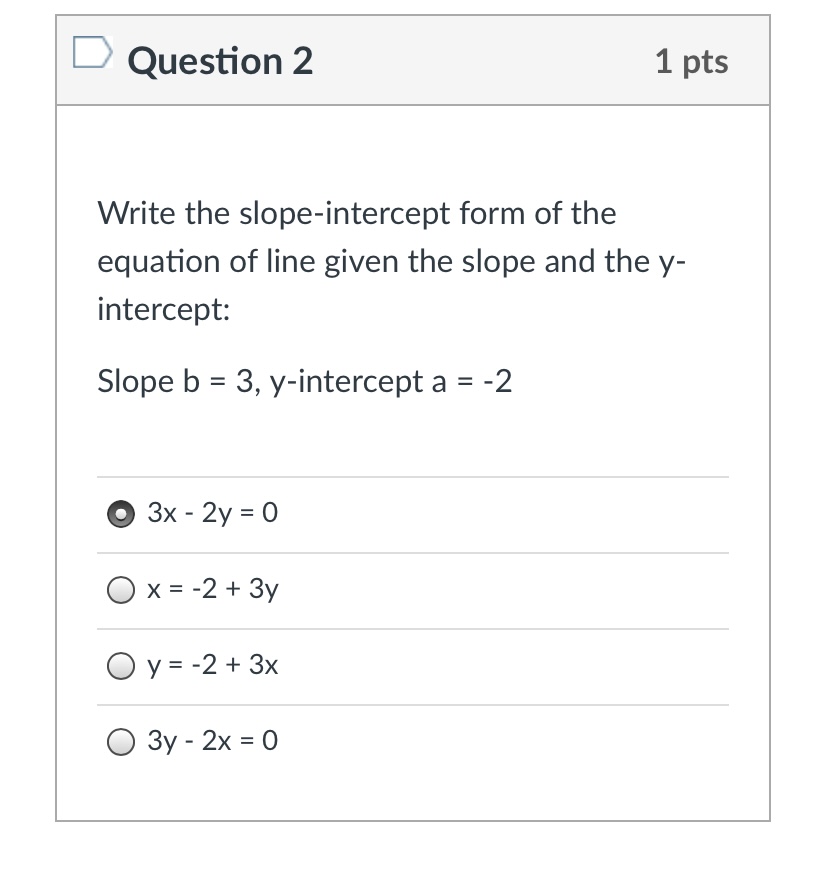Click the answer label 'x = -2 + 3y'
This screenshot has width=826, height=869.
pos(212,589)
